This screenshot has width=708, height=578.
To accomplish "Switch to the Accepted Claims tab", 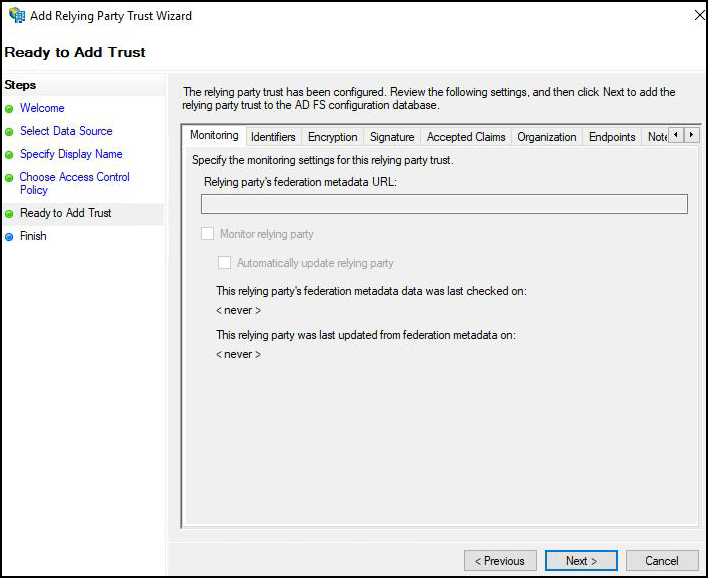I will click(x=466, y=137).
